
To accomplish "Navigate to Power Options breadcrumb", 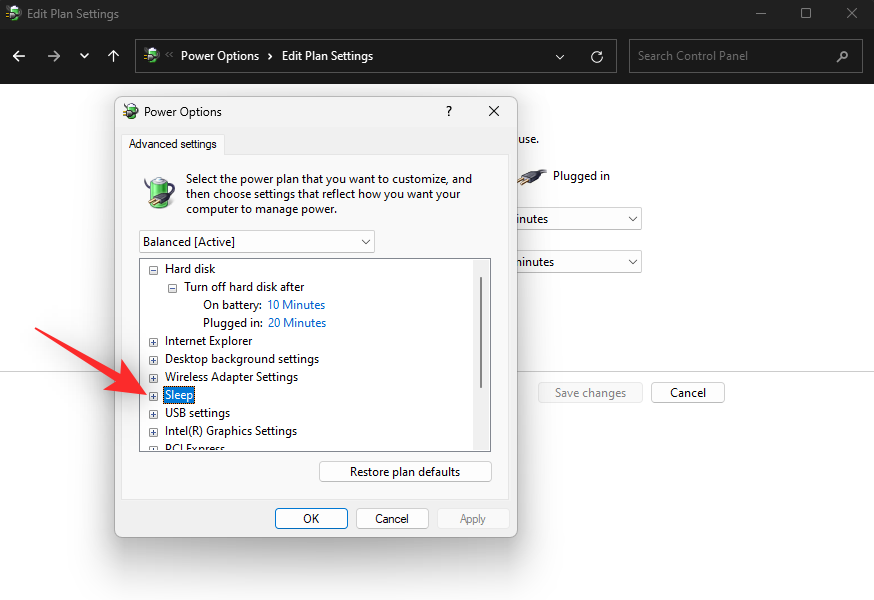I will 220,56.
